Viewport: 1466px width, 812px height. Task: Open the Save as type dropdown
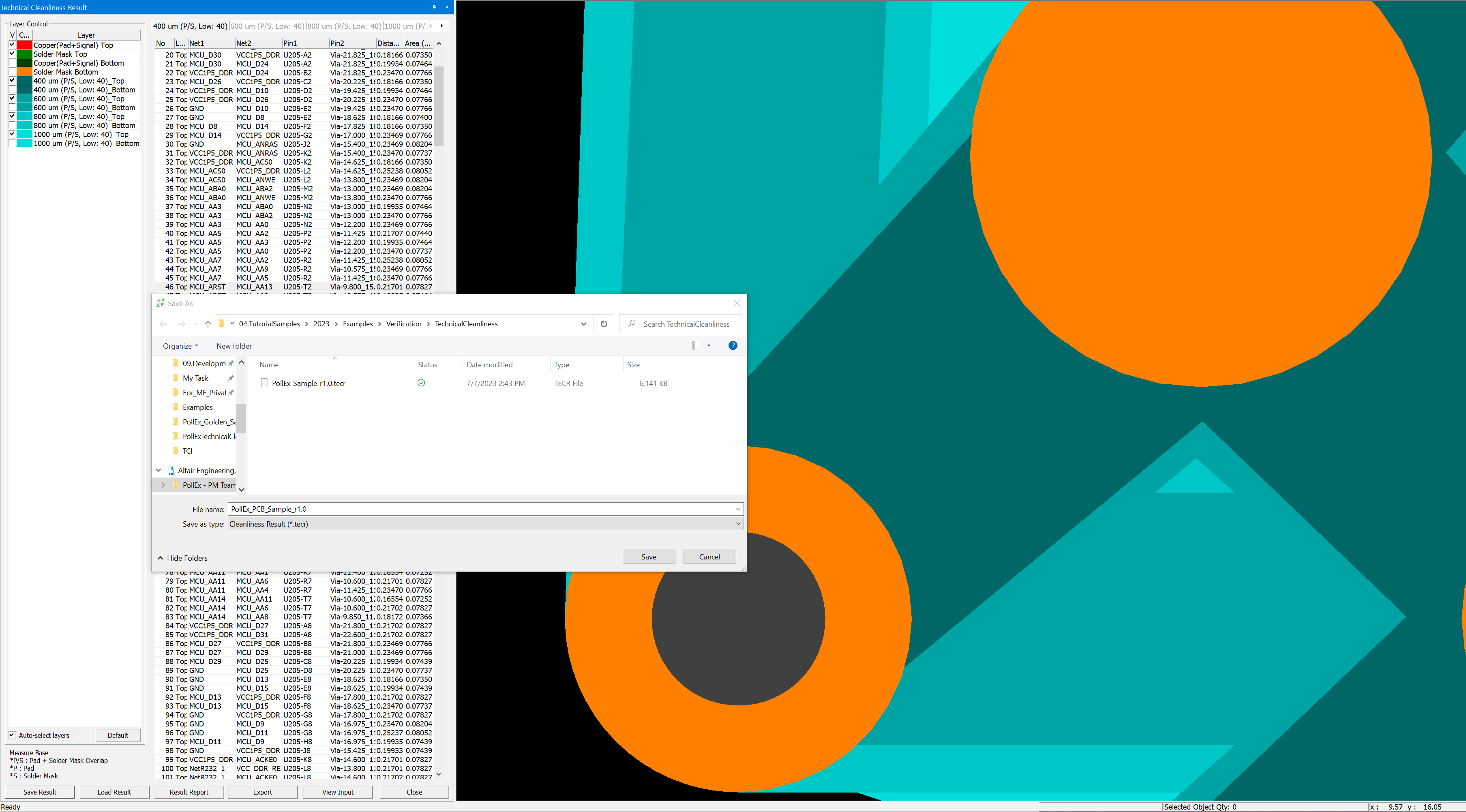737,523
